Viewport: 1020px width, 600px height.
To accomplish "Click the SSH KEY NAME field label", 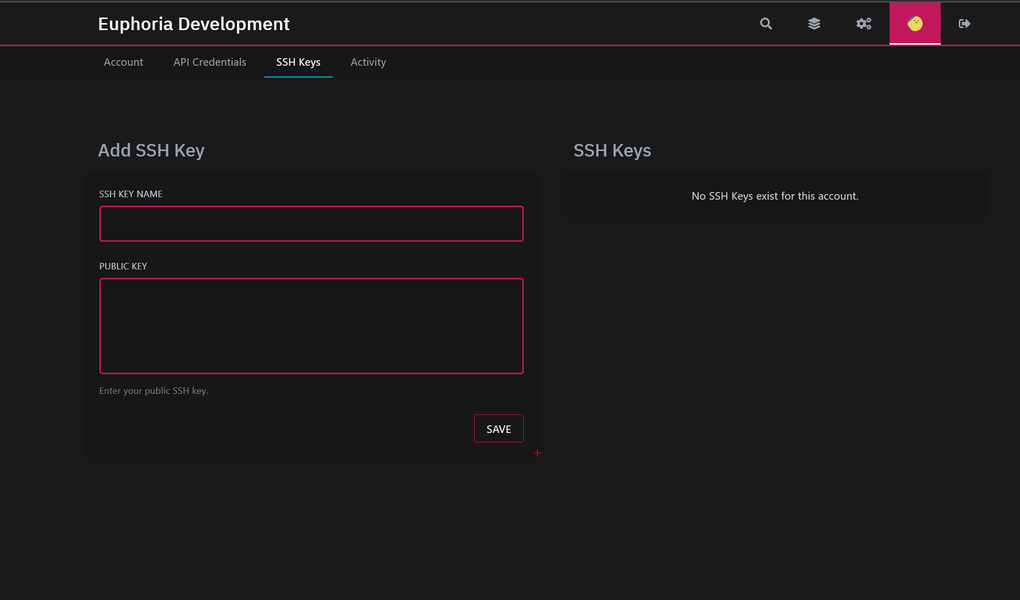I will (x=131, y=194).
